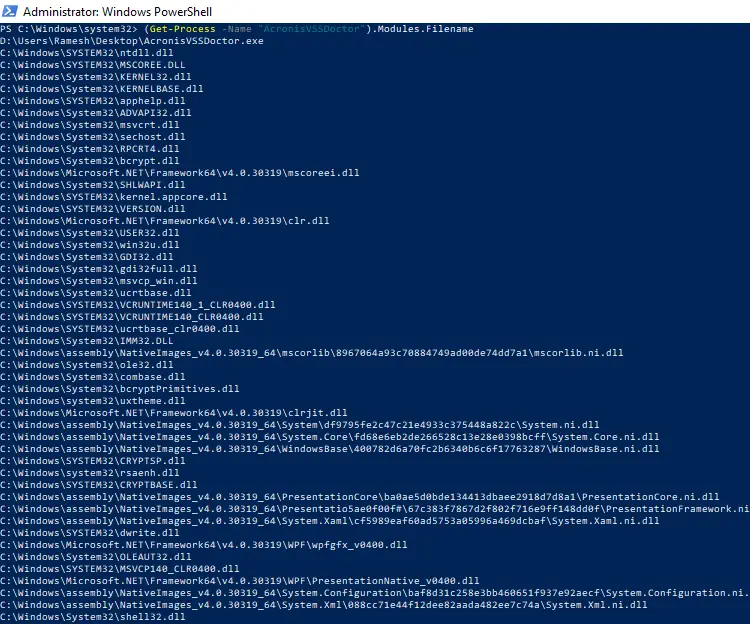The image size is (750, 624).
Task: Click the KERNEL32.dll line
Action: [96, 77]
